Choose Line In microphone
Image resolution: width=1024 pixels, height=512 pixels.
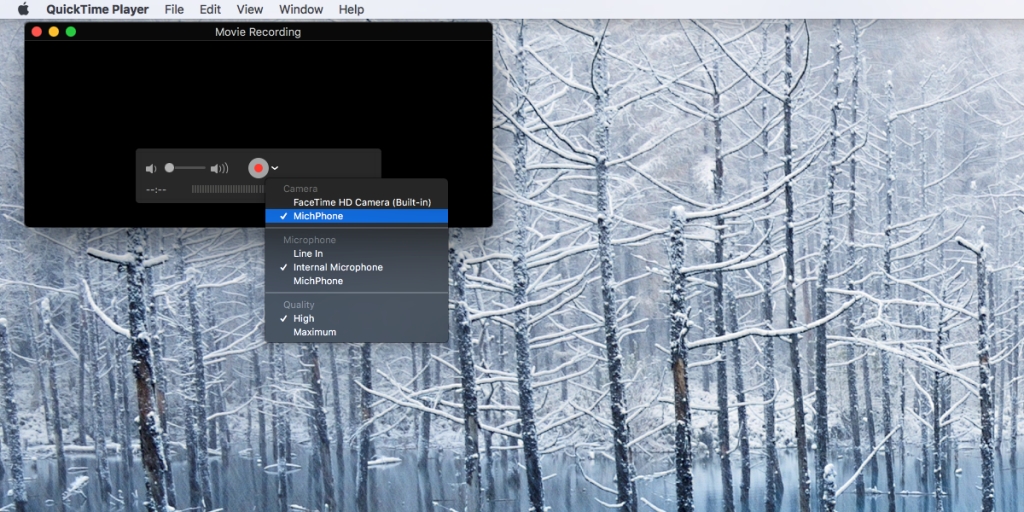(x=357, y=253)
